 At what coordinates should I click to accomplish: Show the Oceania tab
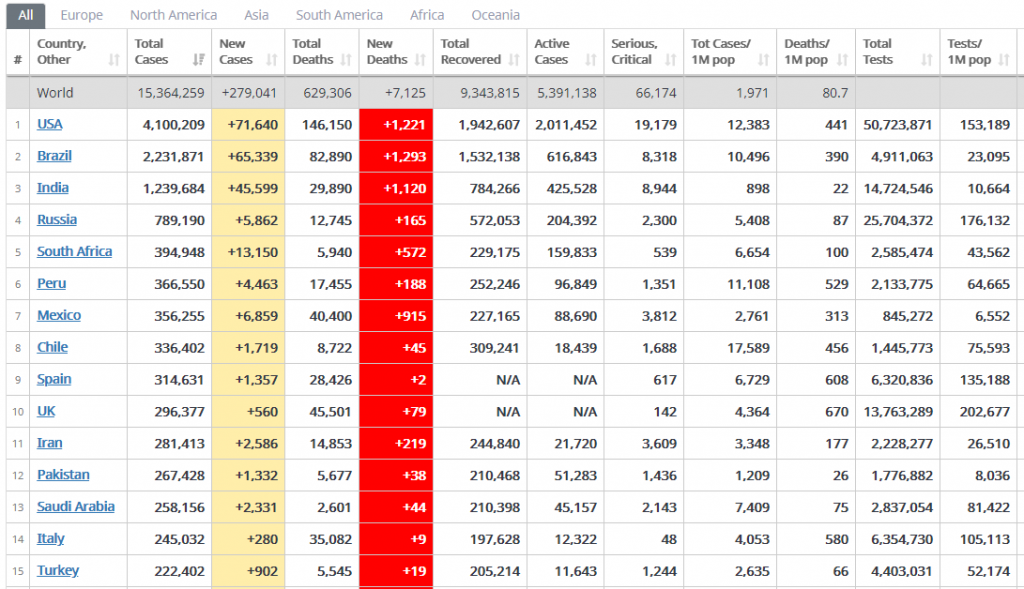click(x=495, y=15)
